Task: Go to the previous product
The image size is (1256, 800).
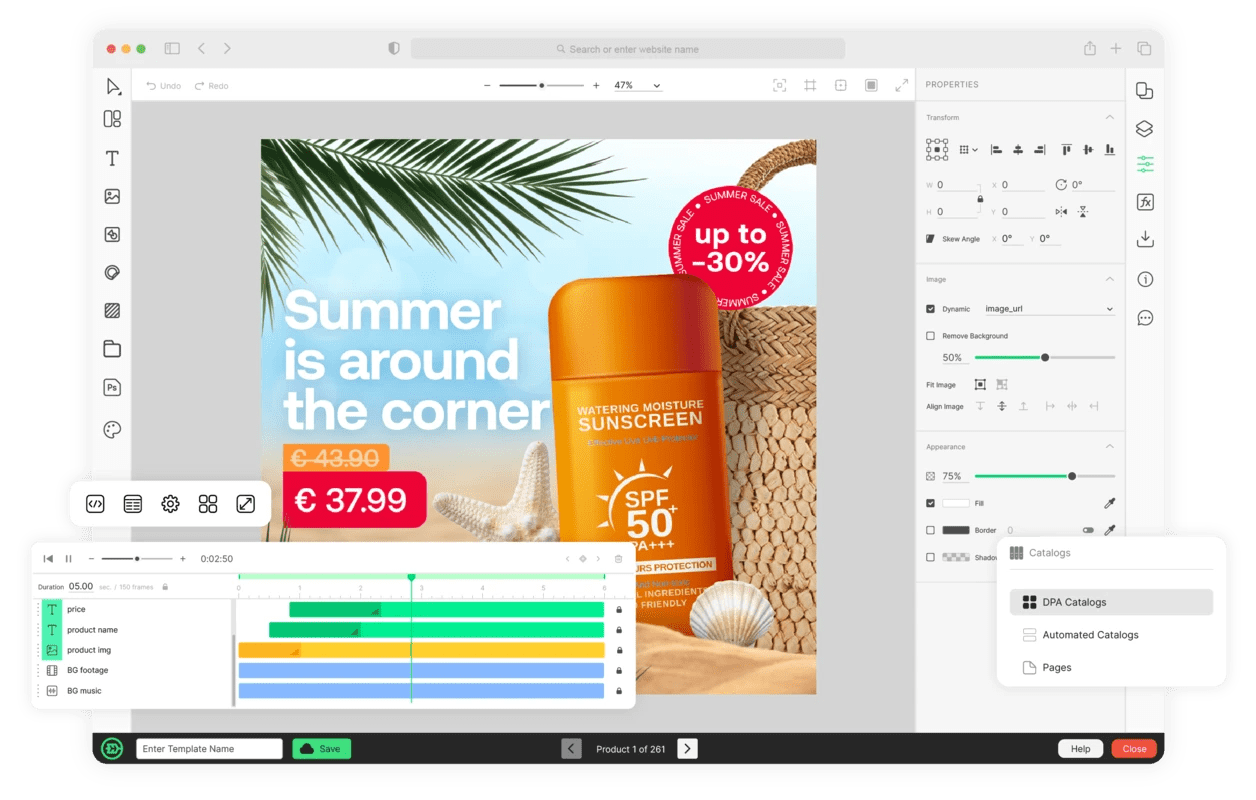Action: coord(571,749)
